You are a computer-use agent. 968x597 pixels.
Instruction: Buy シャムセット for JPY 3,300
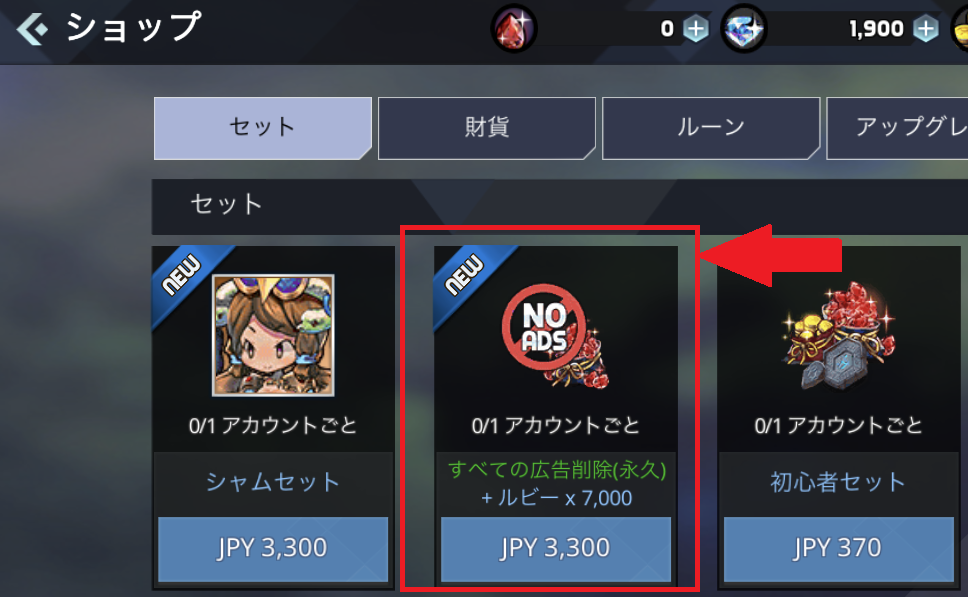(273, 549)
